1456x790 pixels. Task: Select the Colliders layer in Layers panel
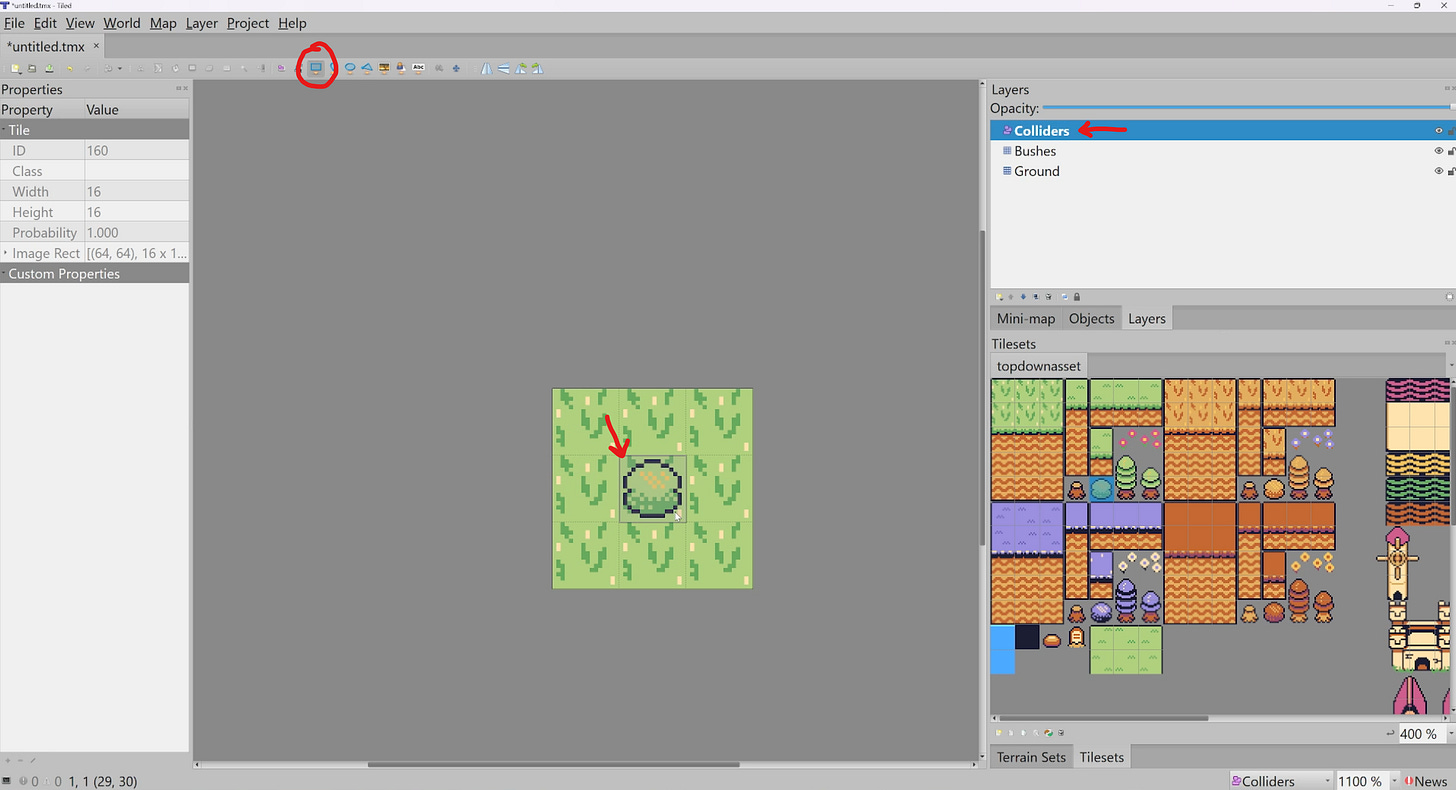[x=1040, y=130]
